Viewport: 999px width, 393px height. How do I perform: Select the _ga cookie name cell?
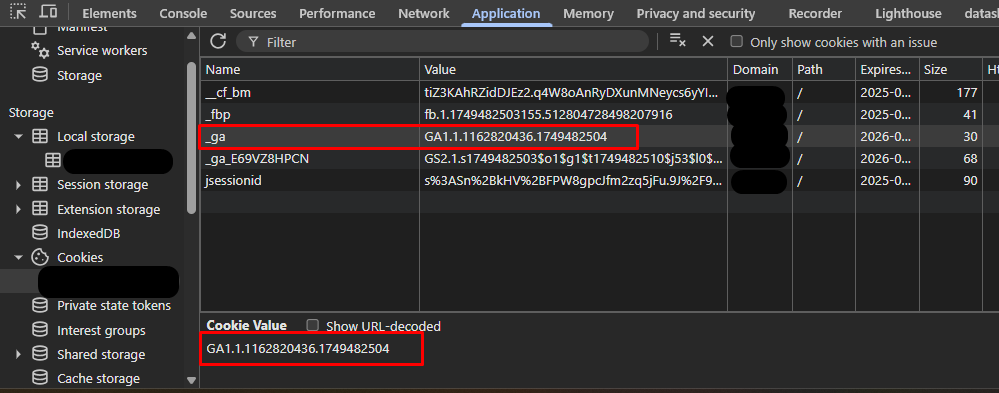pos(310,136)
